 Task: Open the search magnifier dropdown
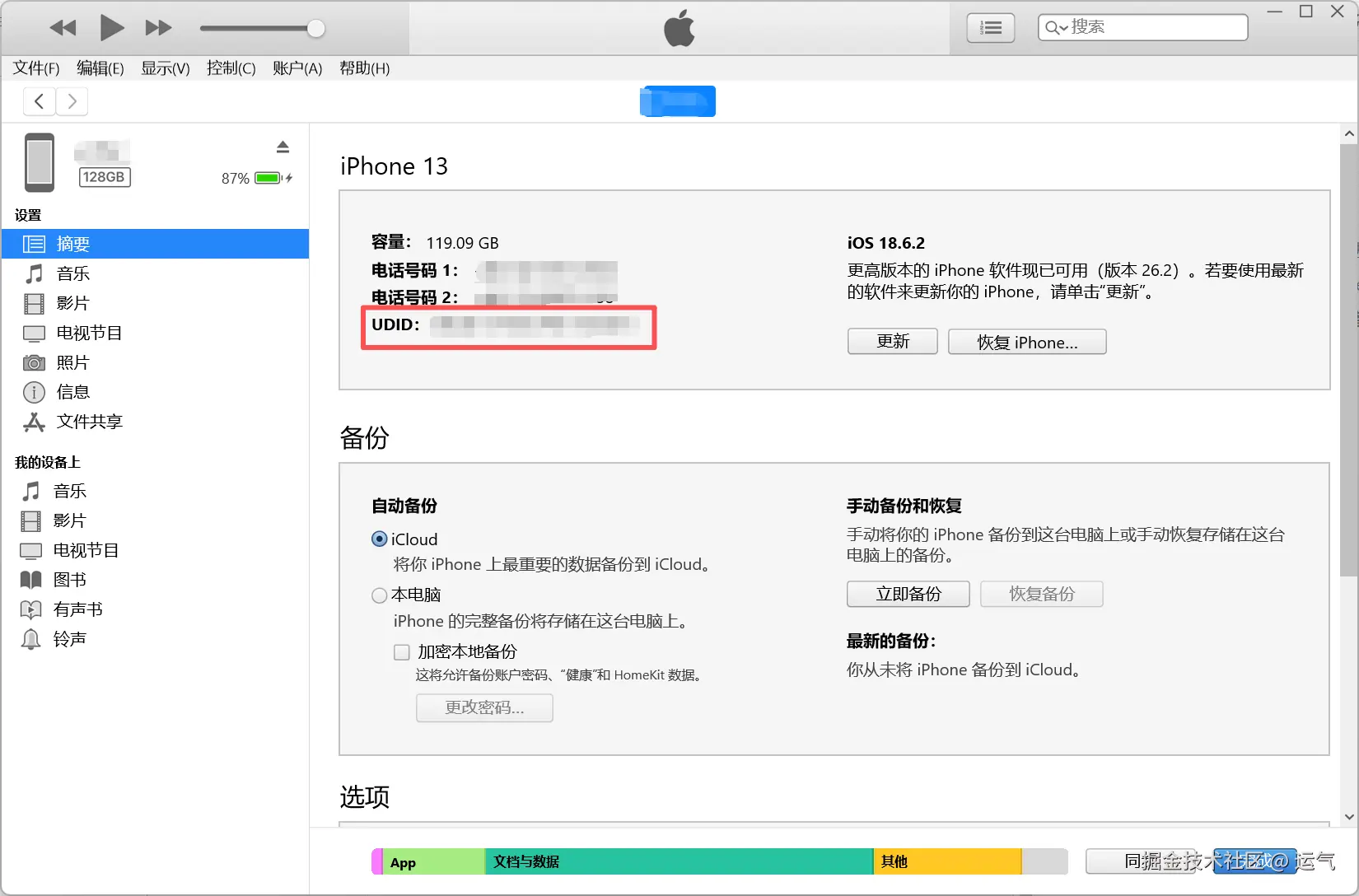pyautogui.click(x=1057, y=28)
